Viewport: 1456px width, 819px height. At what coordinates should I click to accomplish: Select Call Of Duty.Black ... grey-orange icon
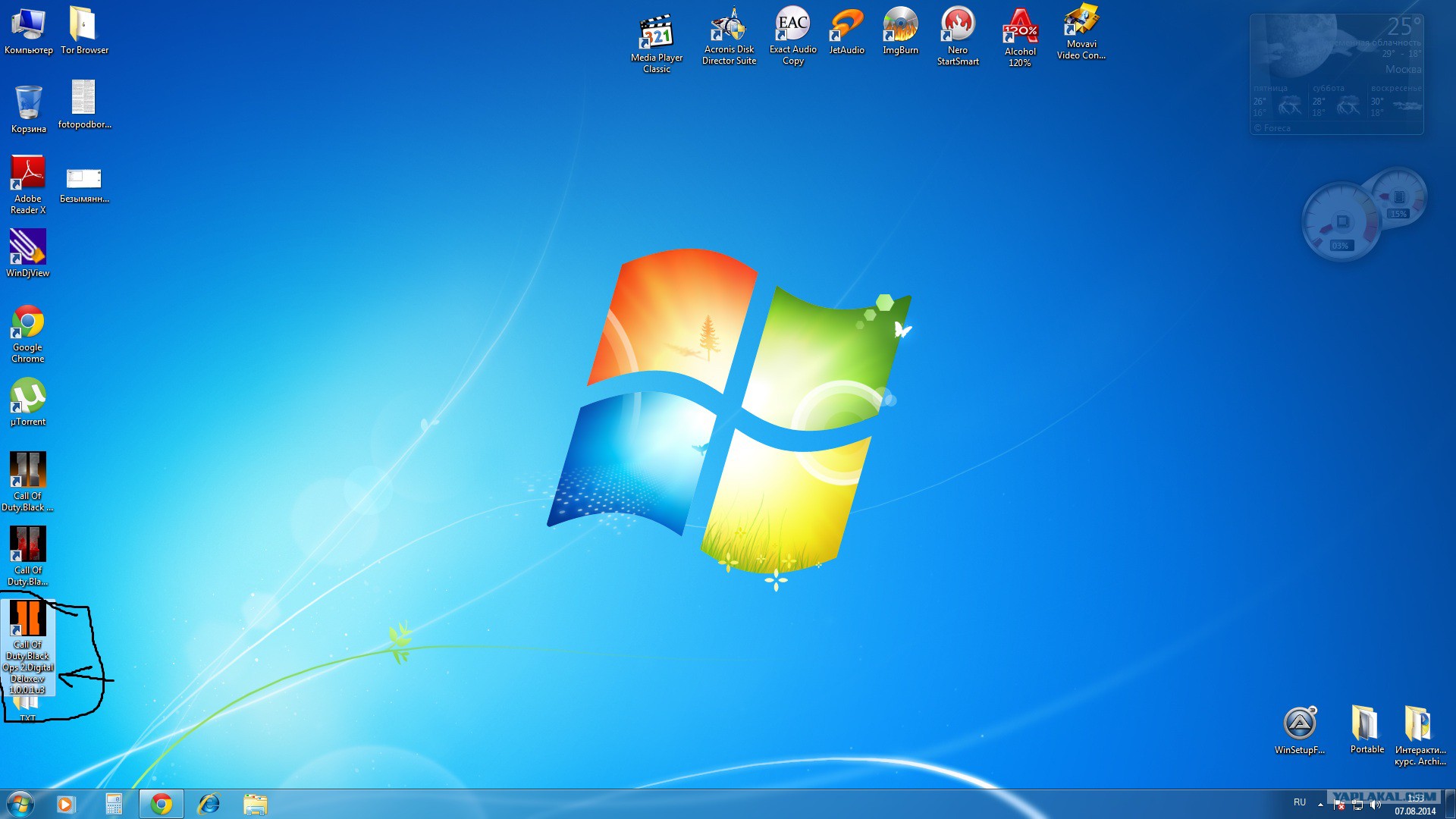tap(28, 482)
